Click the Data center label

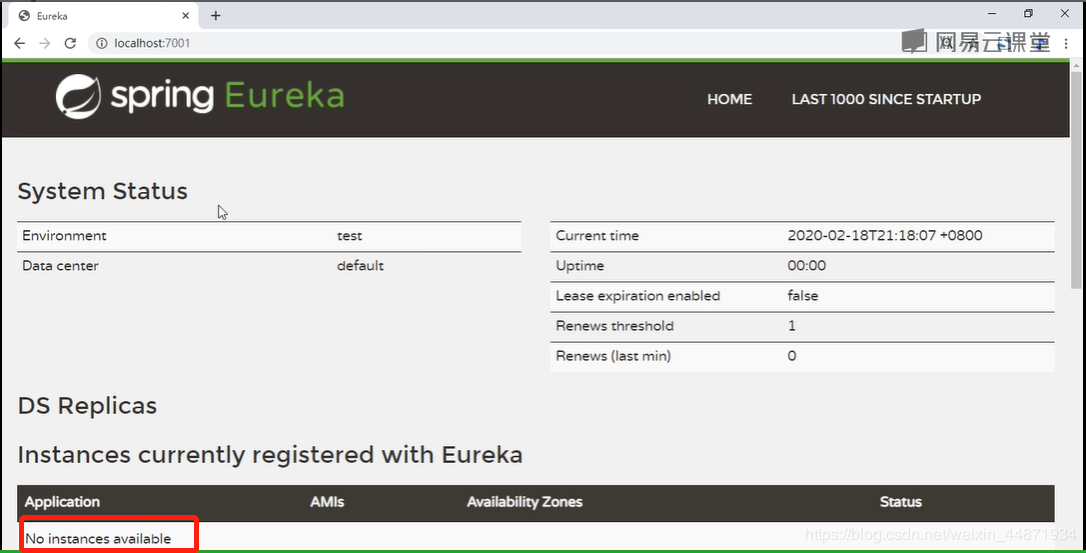click(x=60, y=265)
